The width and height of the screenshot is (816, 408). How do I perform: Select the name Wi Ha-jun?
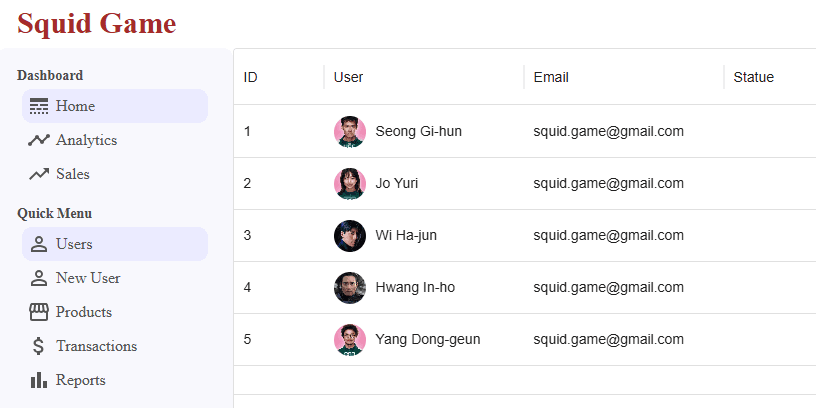click(406, 236)
